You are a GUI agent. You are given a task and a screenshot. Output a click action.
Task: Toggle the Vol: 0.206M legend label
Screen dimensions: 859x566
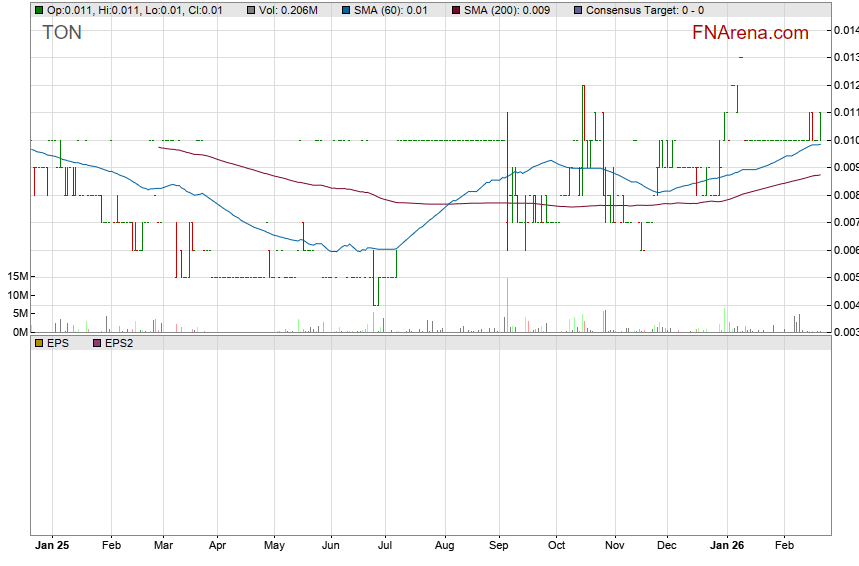coord(291,10)
